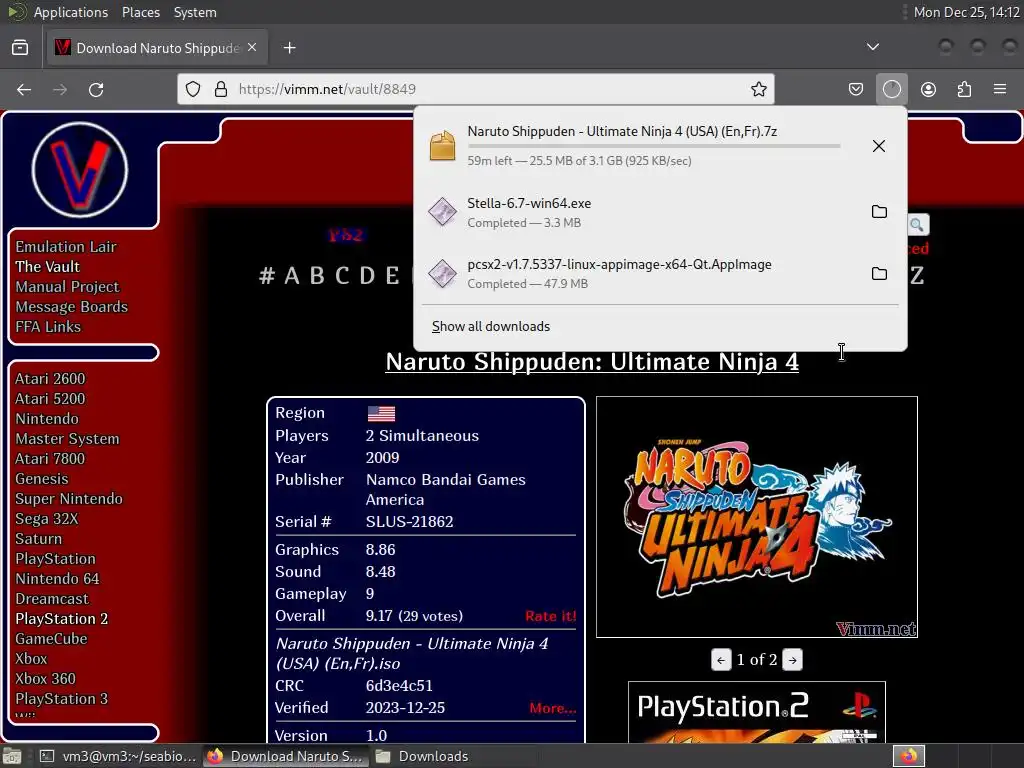Click the shield tracking protection icon
Image resolution: width=1024 pixels, height=768 pixels.
193,89
